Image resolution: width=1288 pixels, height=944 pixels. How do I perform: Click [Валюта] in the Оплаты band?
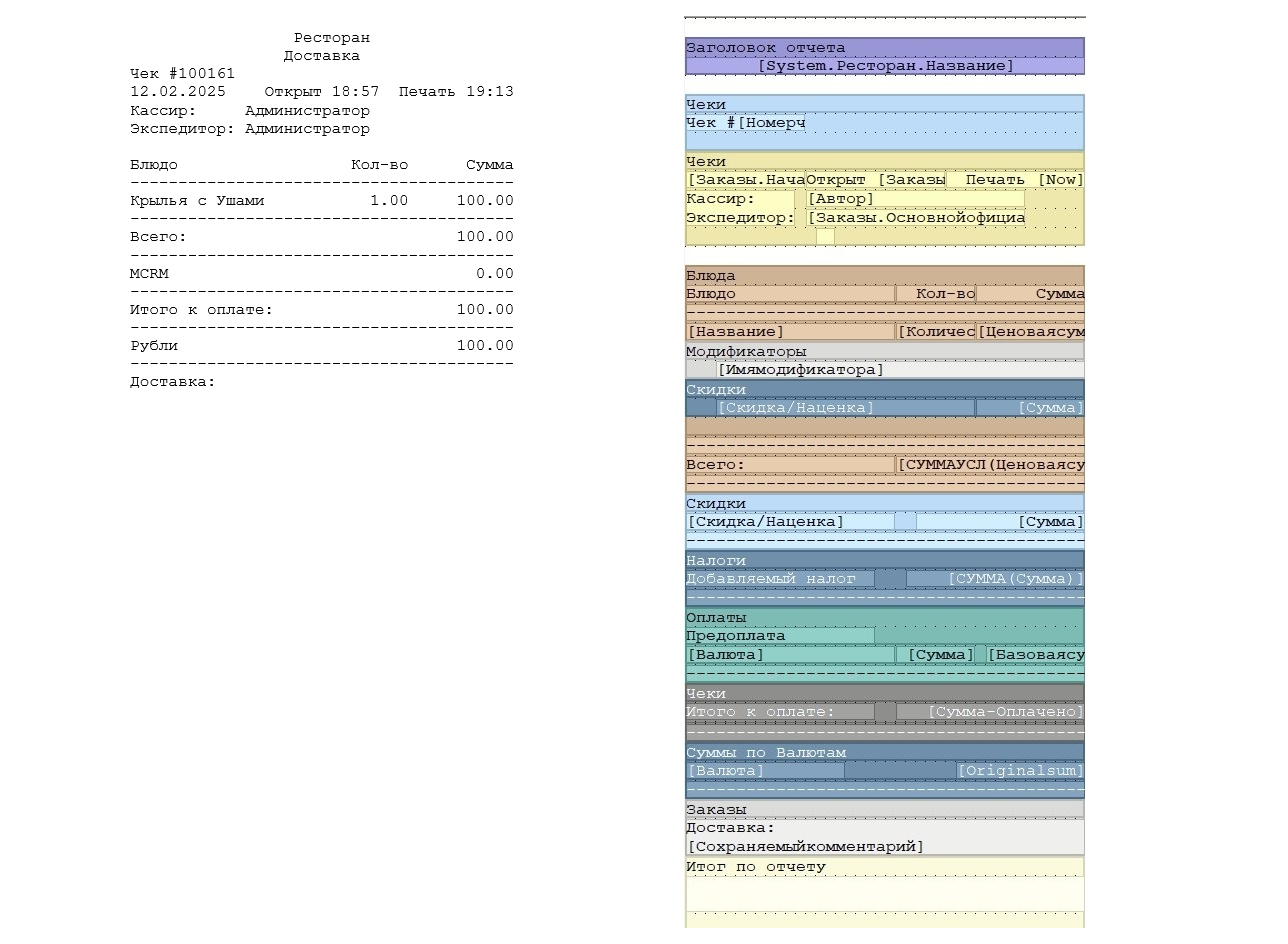tap(790, 655)
